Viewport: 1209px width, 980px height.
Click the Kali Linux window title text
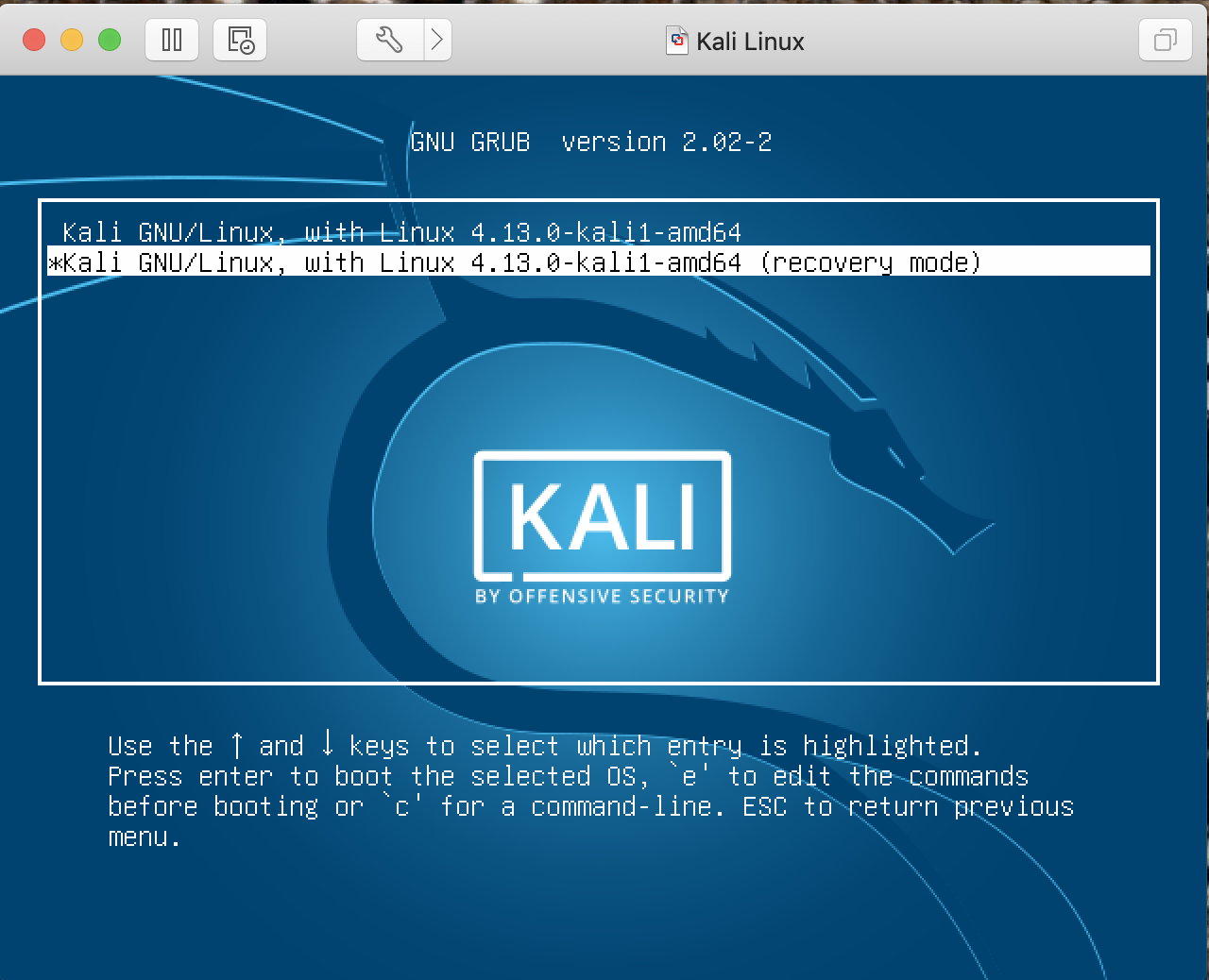[x=750, y=42]
